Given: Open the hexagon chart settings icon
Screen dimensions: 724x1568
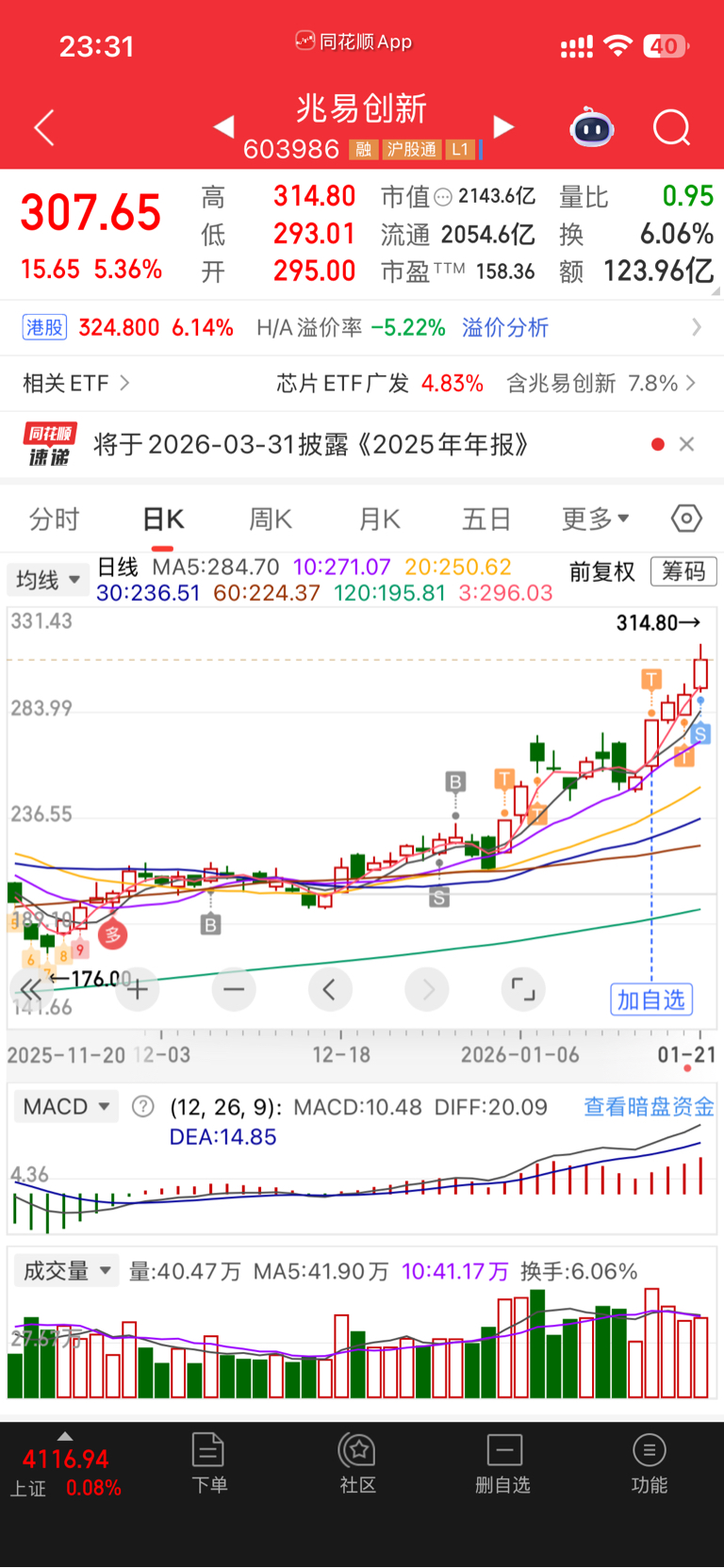Looking at the screenshot, I should tap(686, 518).
